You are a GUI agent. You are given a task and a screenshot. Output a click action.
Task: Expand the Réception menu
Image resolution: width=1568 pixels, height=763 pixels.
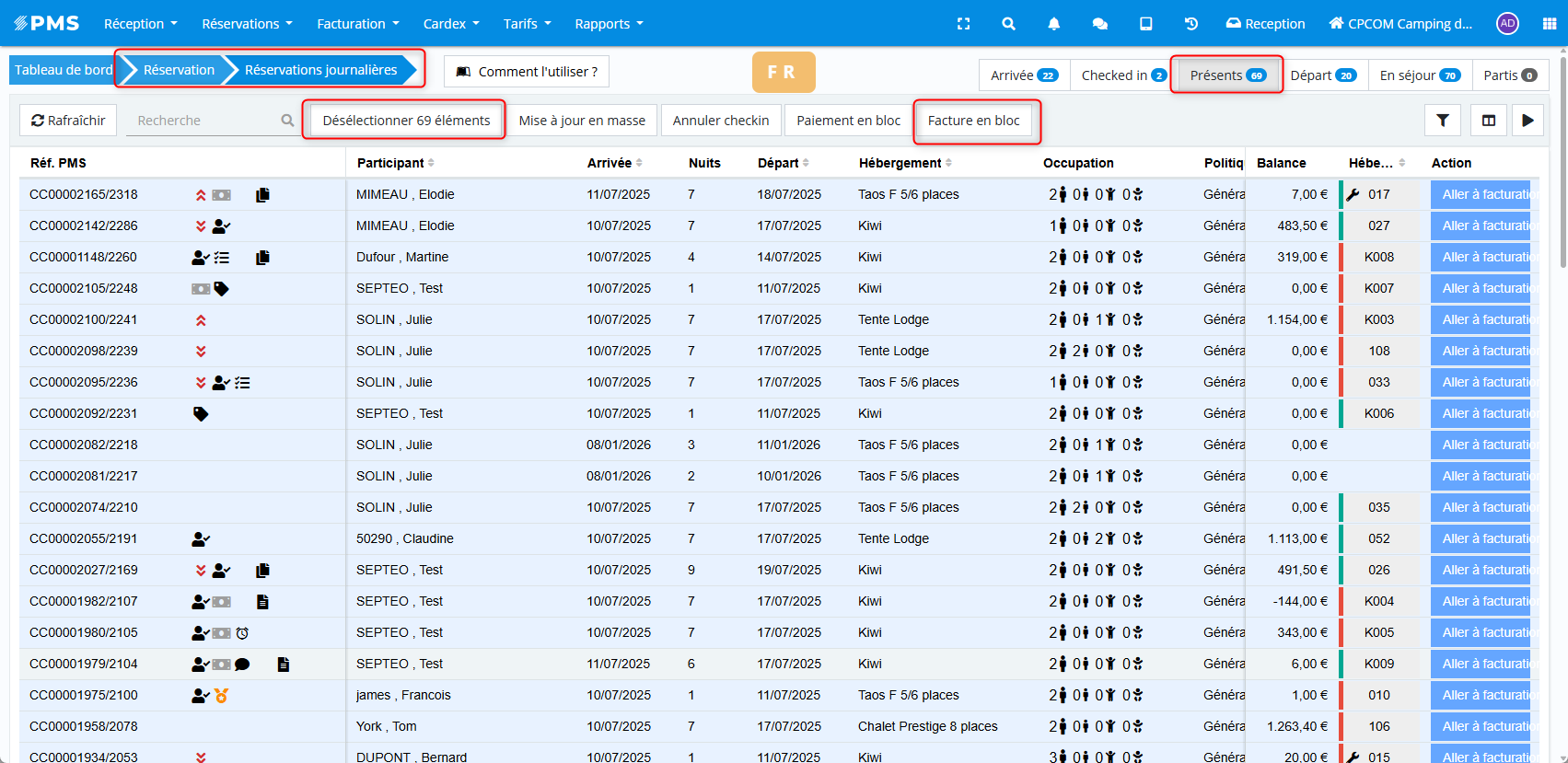pyautogui.click(x=140, y=24)
